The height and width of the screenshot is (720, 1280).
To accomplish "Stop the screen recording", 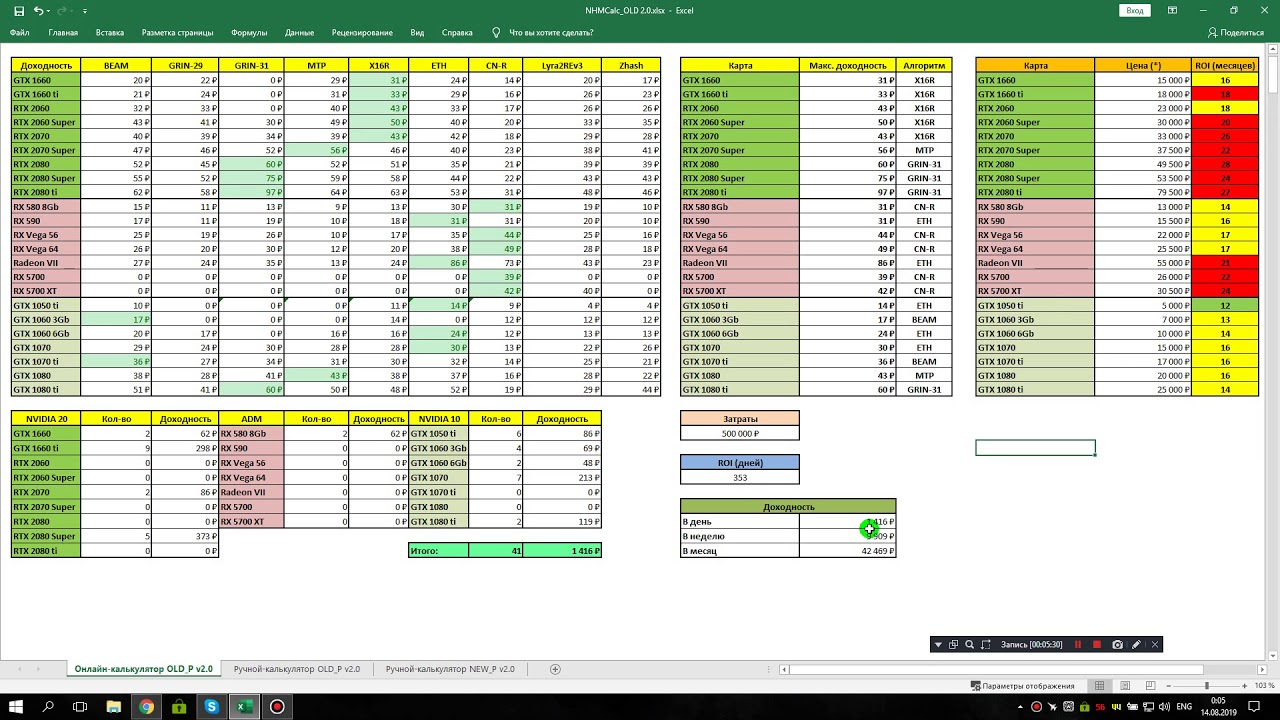I will click(x=1097, y=645).
